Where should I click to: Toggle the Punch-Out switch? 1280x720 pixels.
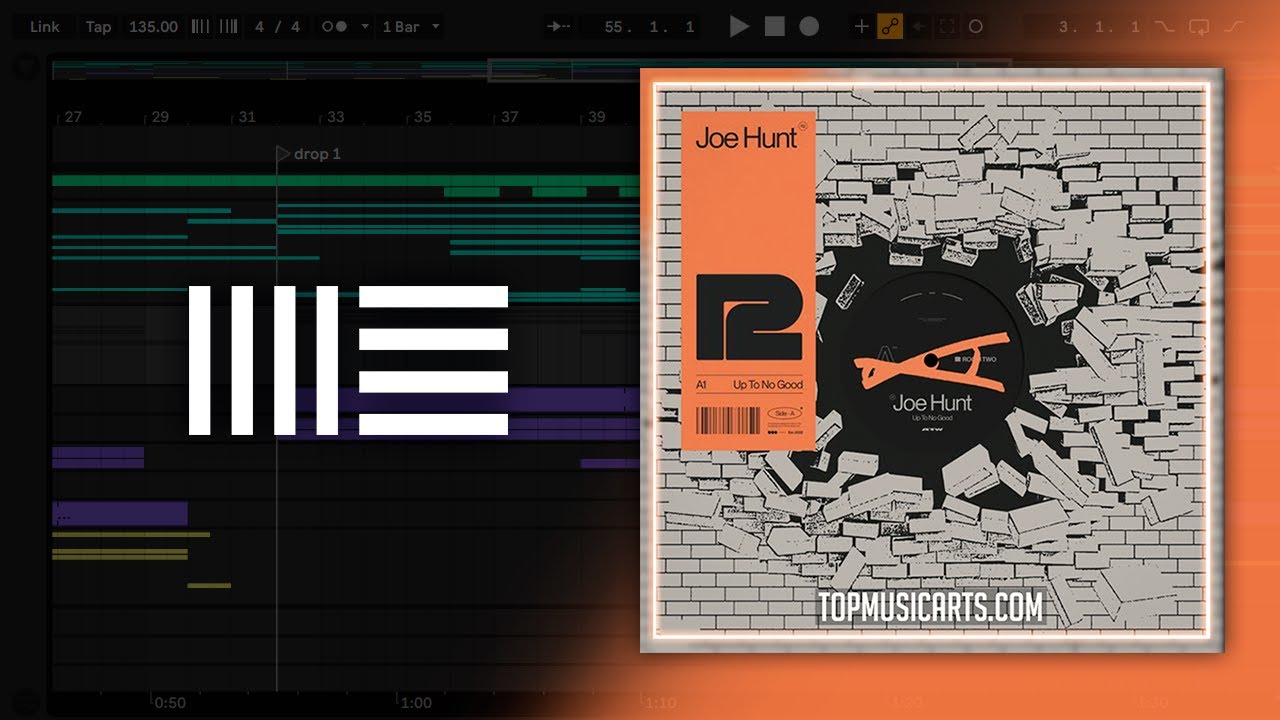[x=1236, y=27]
